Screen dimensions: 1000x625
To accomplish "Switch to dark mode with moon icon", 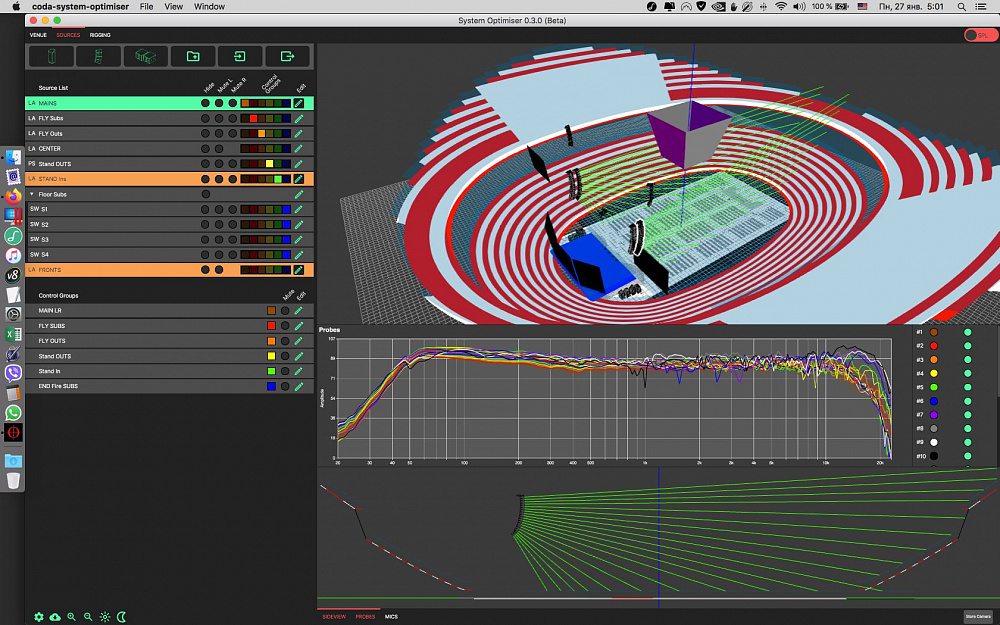I will 121,617.
